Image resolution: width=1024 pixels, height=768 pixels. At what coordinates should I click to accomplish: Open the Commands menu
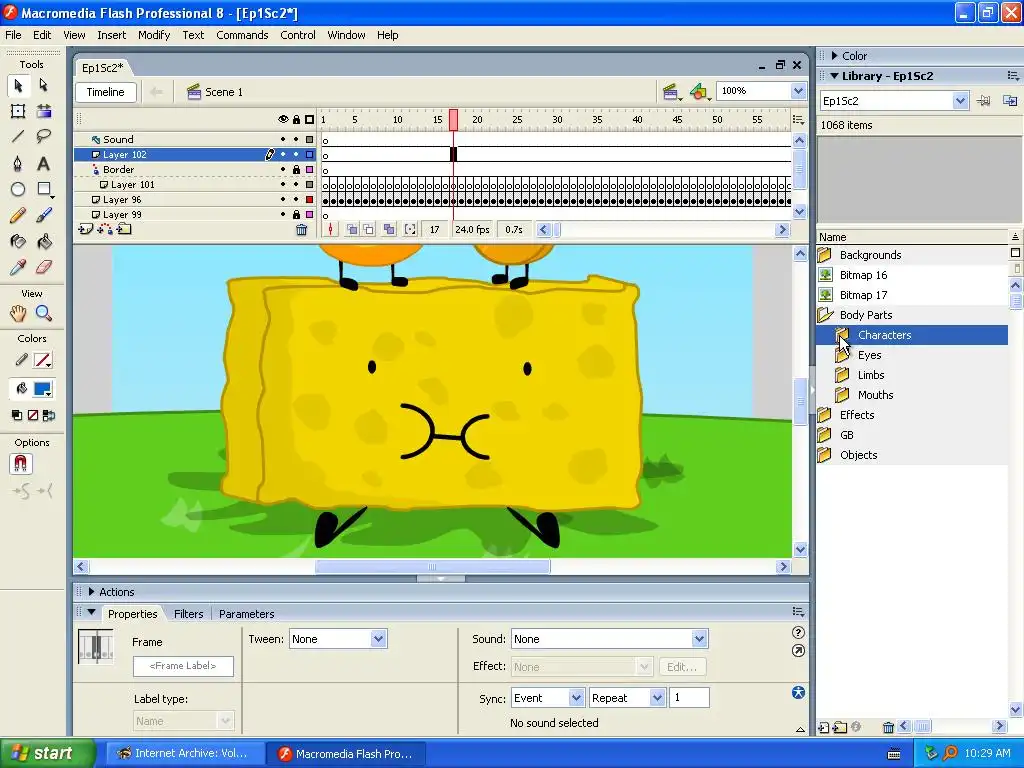(242, 35)
